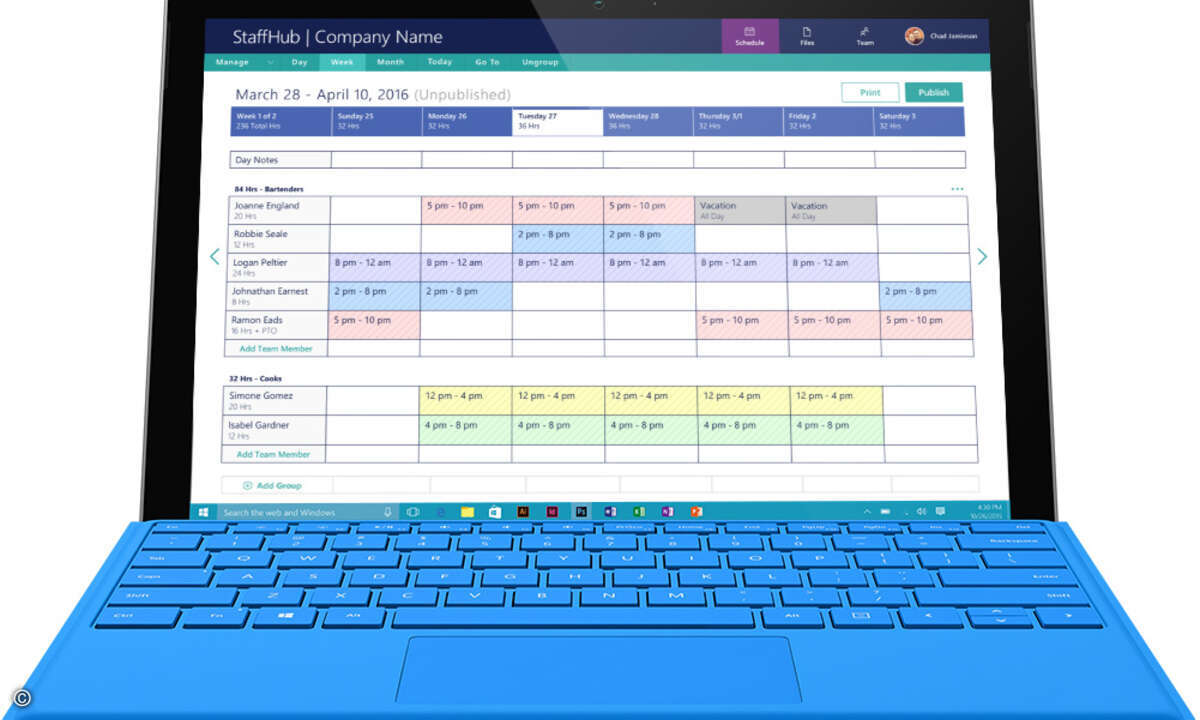Click the taskbar microphone icon
This screenshot has height=720, width=1200.
(388, 512)
